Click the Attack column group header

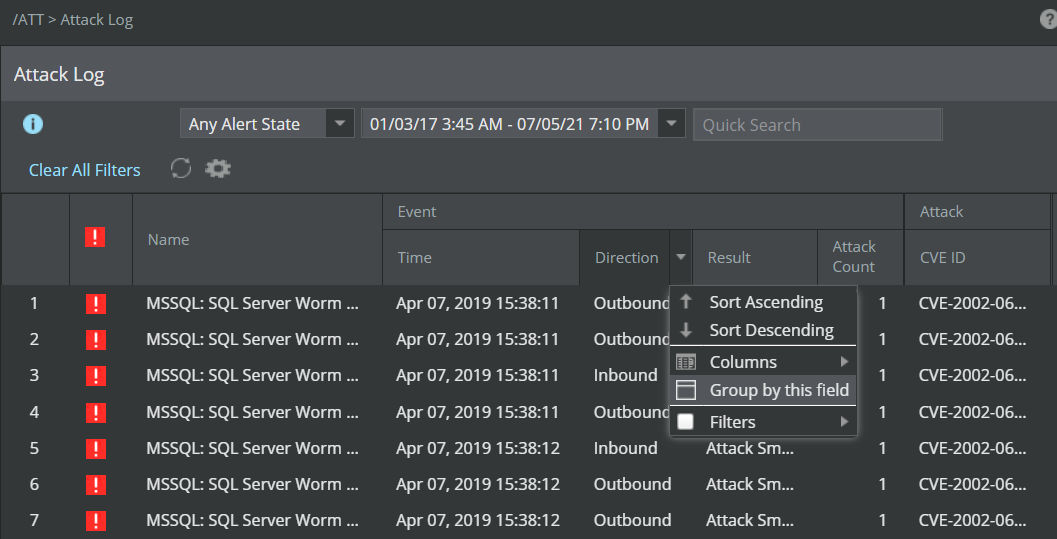pyautogui.click(x=977, y=212)
